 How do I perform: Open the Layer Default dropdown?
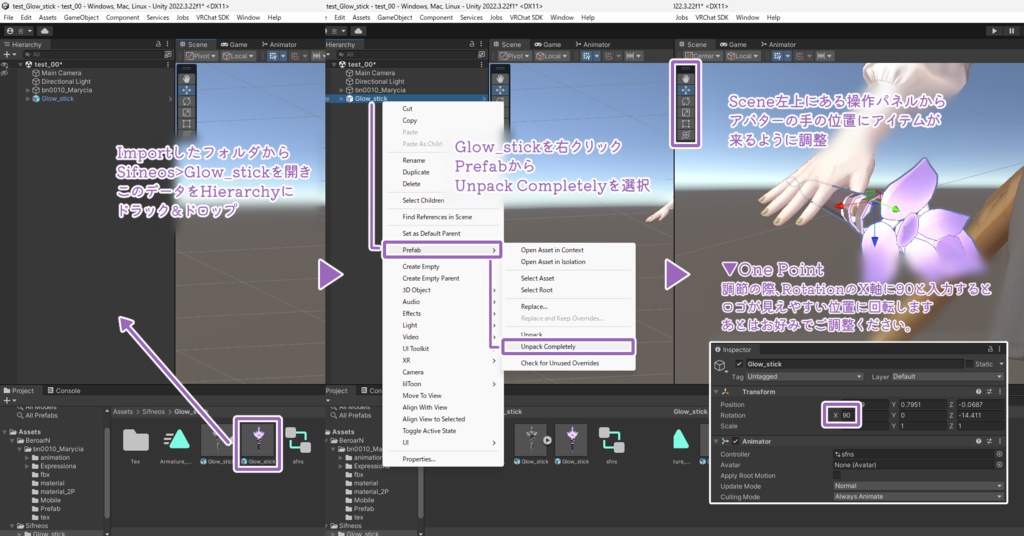[x=947, y=377]
